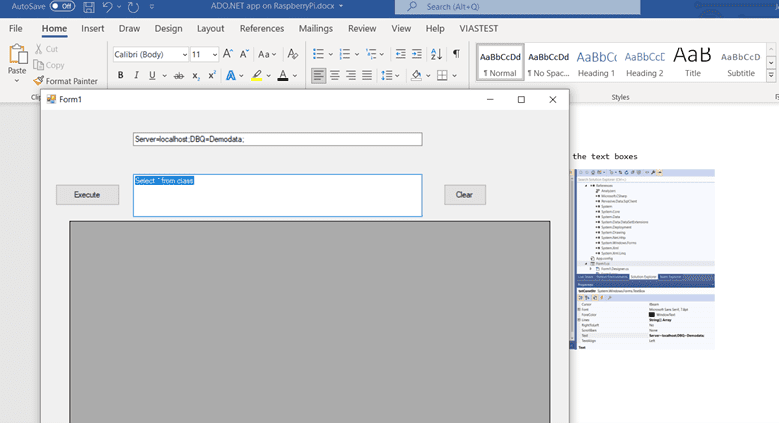Open the View tab
779x423 pixels.
(x=401, y=28)
